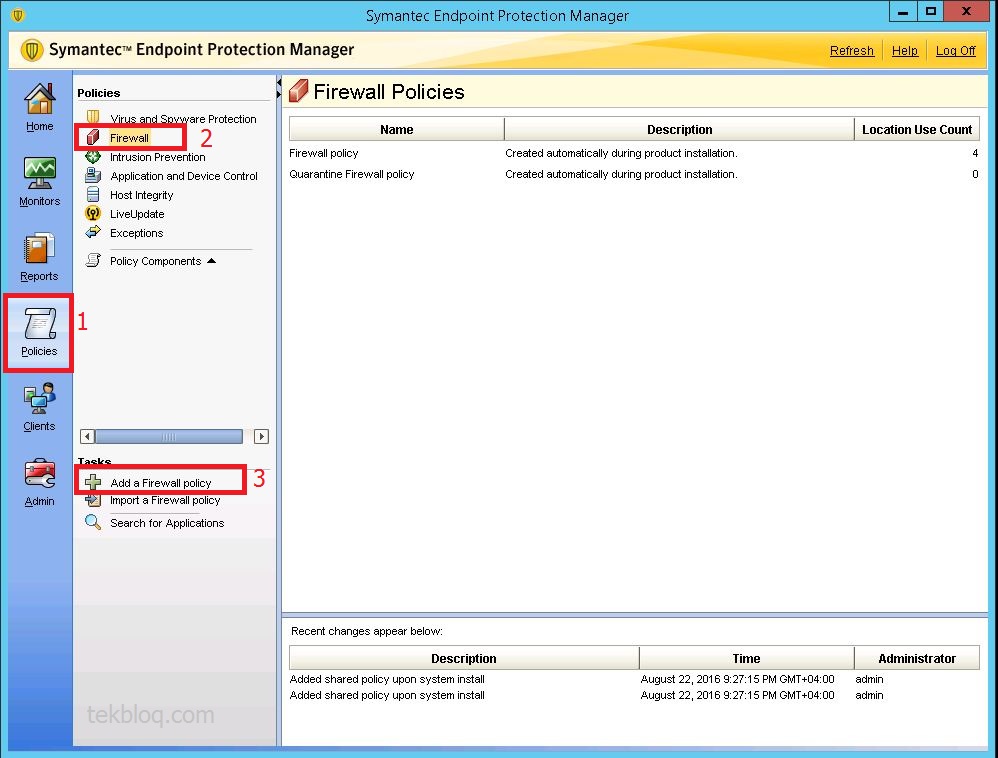Open the Admin toolbox icon
Image resolution: width=998 pixels, height=758 pixels.
pos(39,474)
